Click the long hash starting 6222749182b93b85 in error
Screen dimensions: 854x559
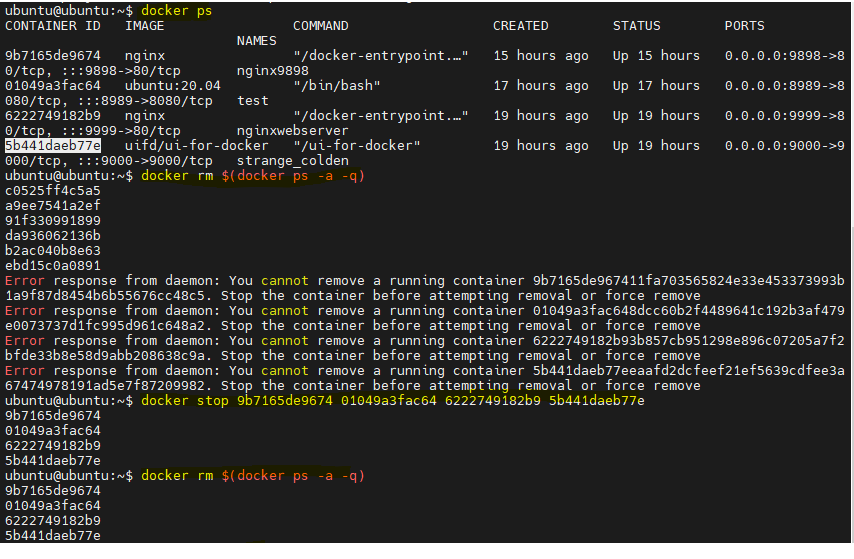pos(688,341)
